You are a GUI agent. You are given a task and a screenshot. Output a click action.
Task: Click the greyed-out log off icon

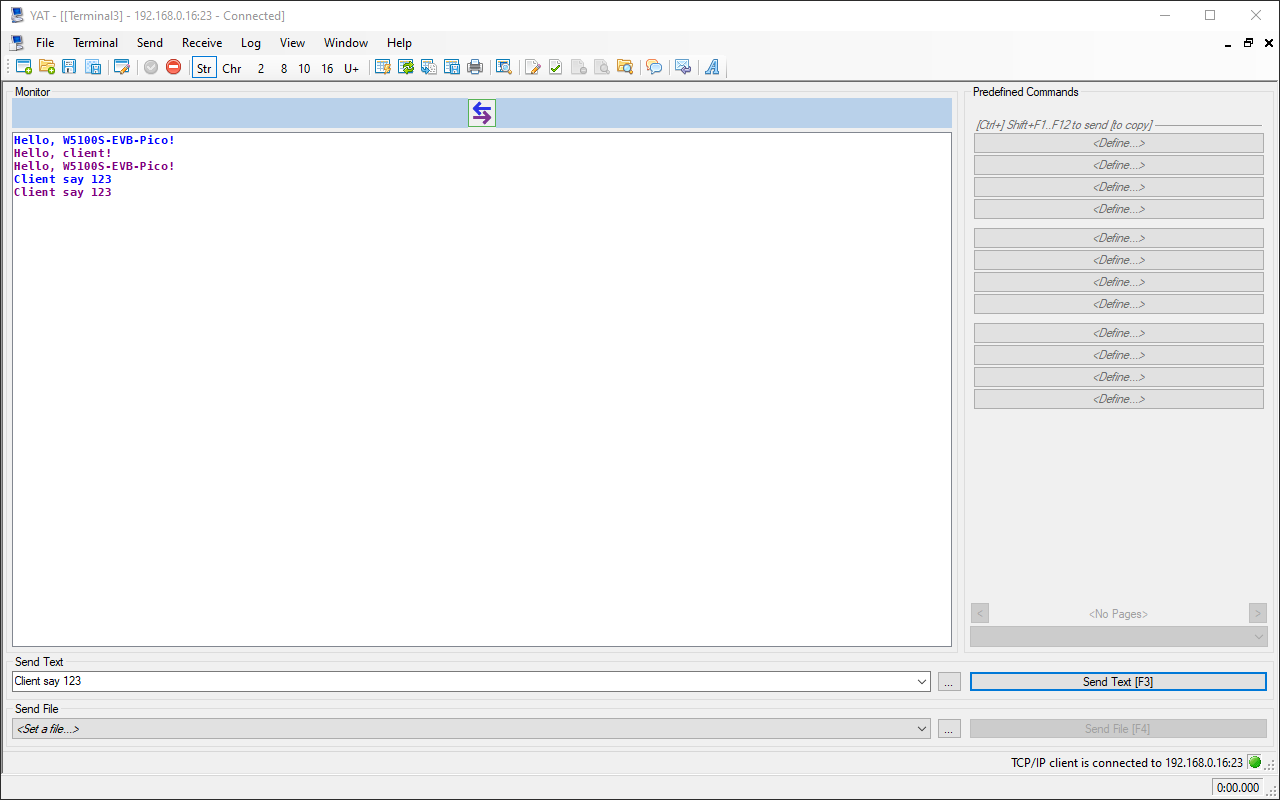579,68
